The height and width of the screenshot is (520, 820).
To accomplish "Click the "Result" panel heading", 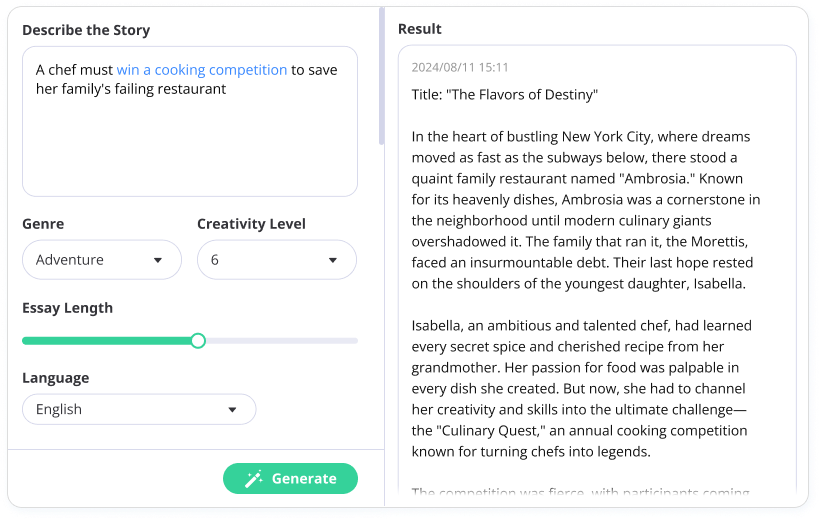I will coord(420,29).
